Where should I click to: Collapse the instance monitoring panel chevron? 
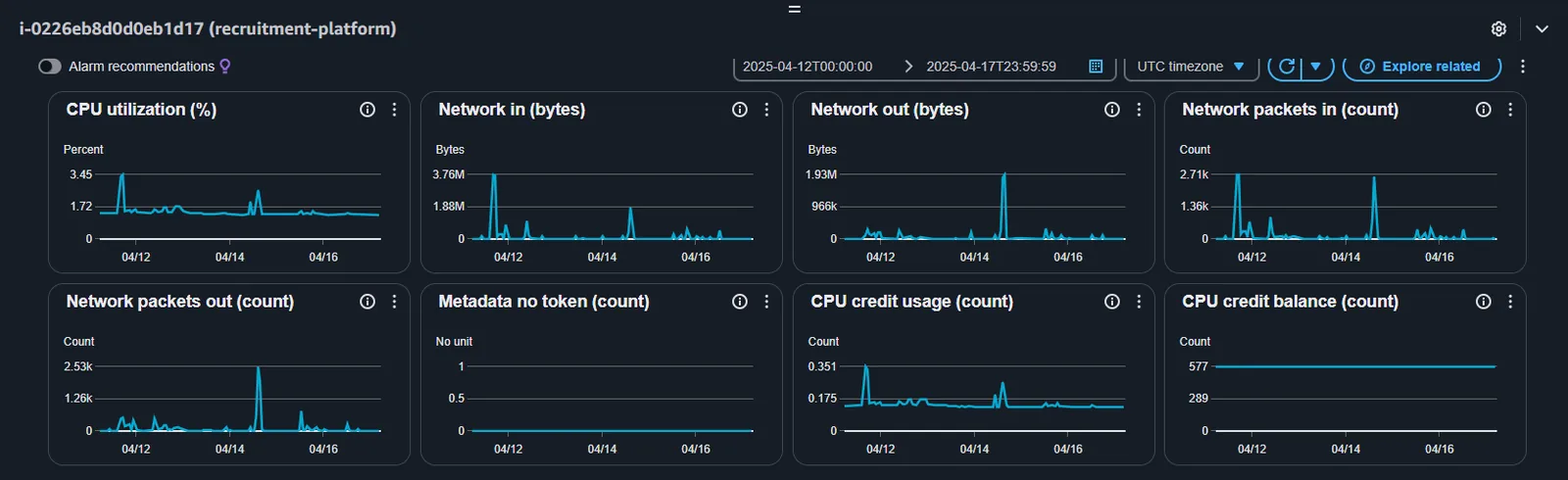[x=1542, y=29]
